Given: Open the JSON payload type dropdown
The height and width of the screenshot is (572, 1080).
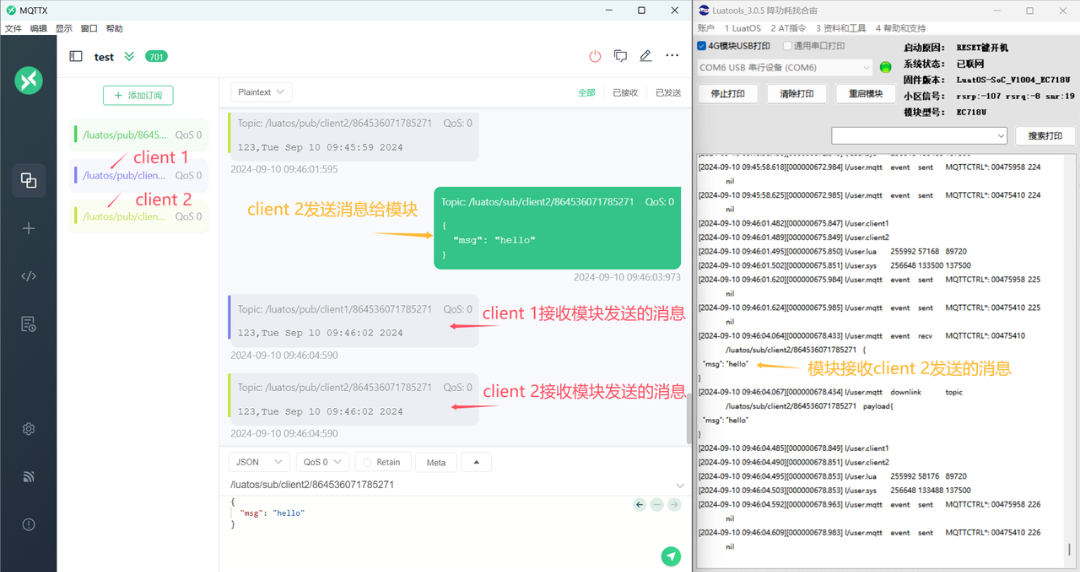Looking at the screenshot, I should pyautogui.click(x=259, y=462).
